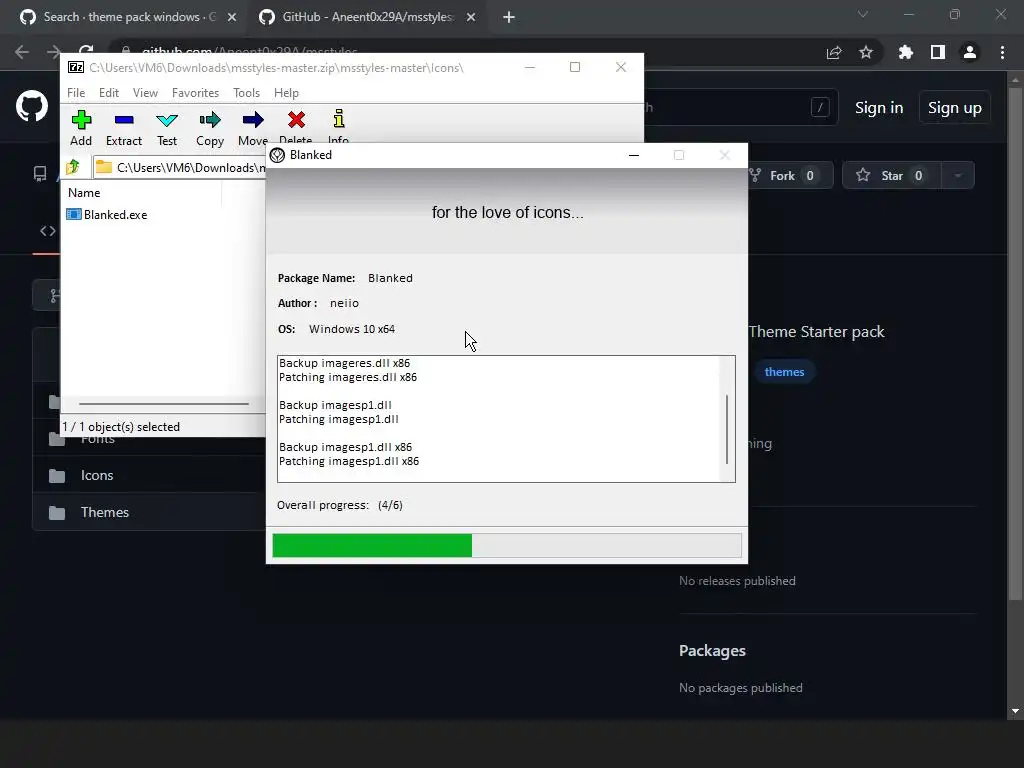Viewport: 1024px width, 768px height.
Task: Share this page using the share icon
Action: pyautogui.click(x=834, y=52)
